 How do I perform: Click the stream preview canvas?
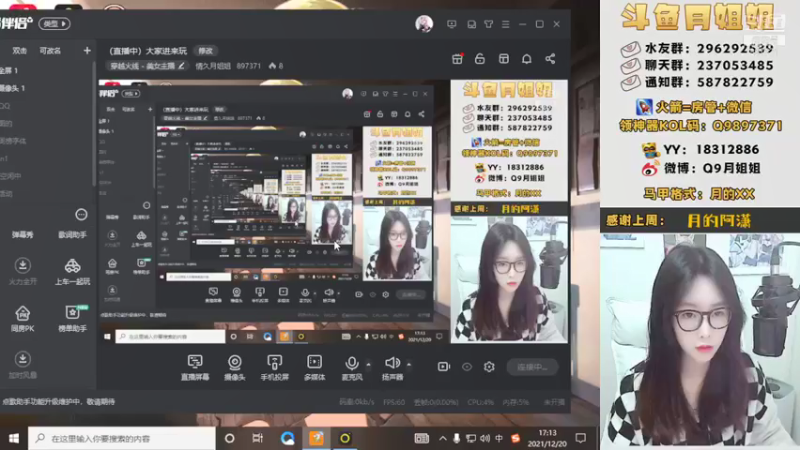coord(333,211)
